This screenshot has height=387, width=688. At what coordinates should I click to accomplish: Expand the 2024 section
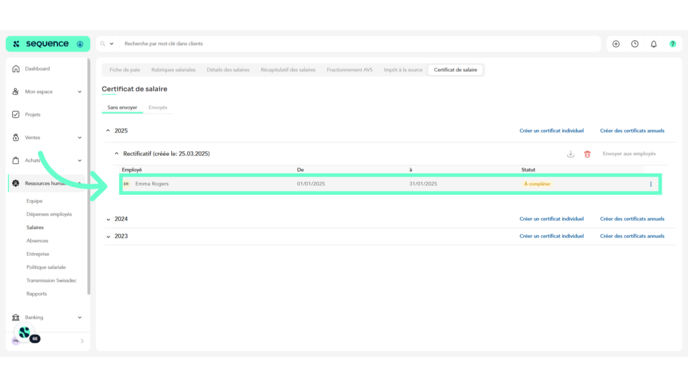click(x=108, y=219)
